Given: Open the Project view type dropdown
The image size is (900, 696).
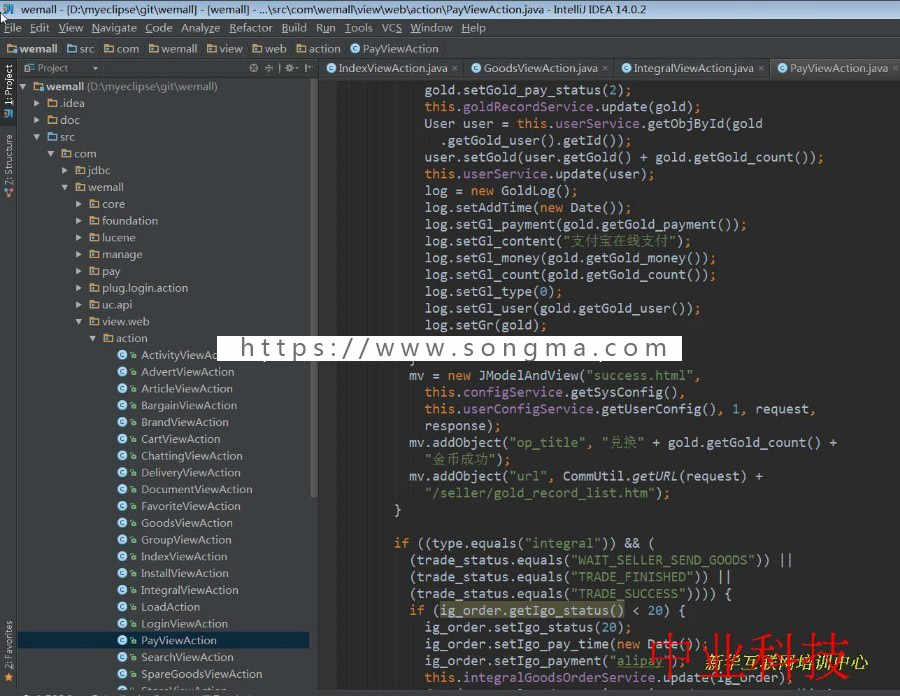Looking at the screenshot, I should click(95, 68).
